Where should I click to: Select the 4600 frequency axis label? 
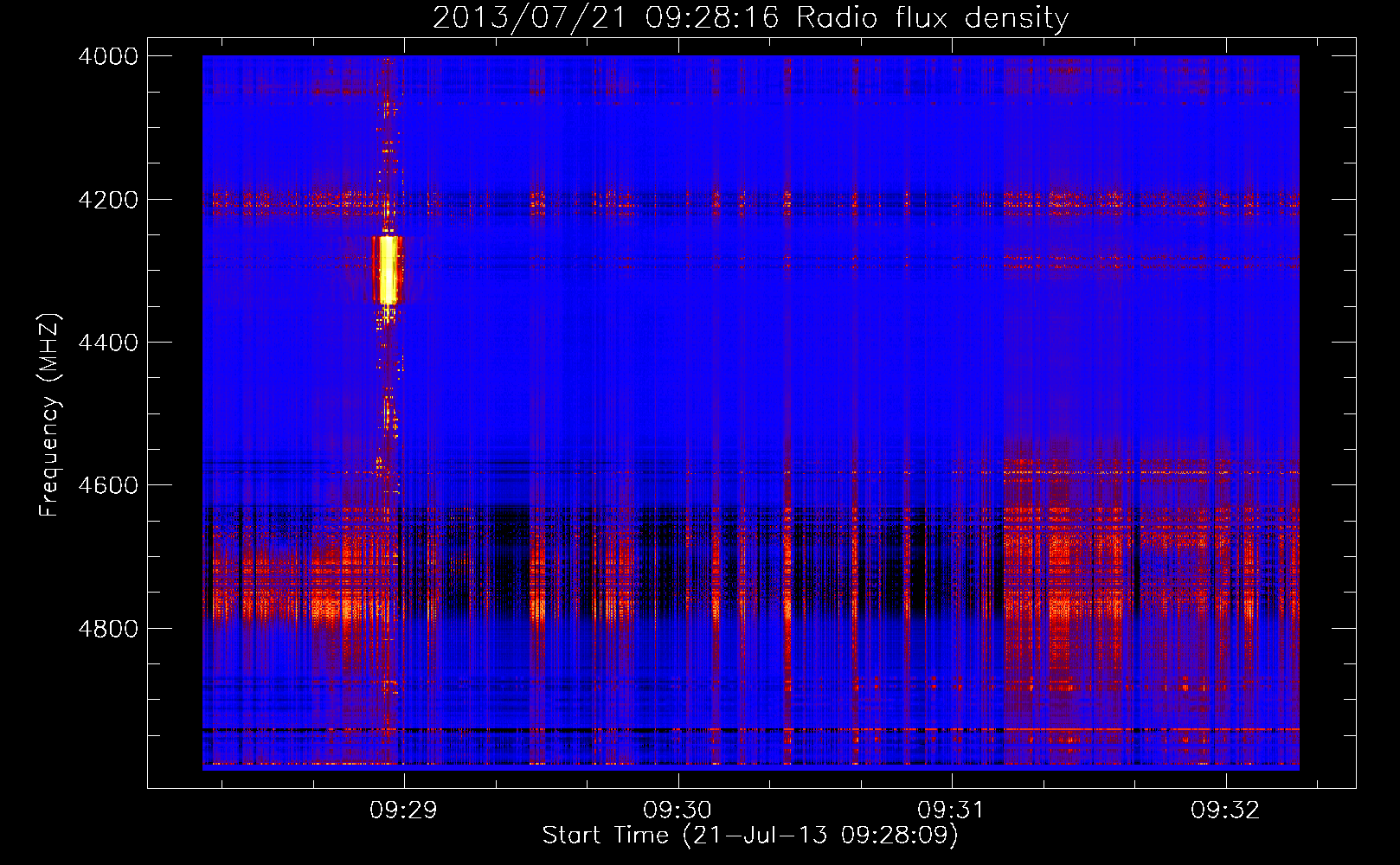(108, 485)
